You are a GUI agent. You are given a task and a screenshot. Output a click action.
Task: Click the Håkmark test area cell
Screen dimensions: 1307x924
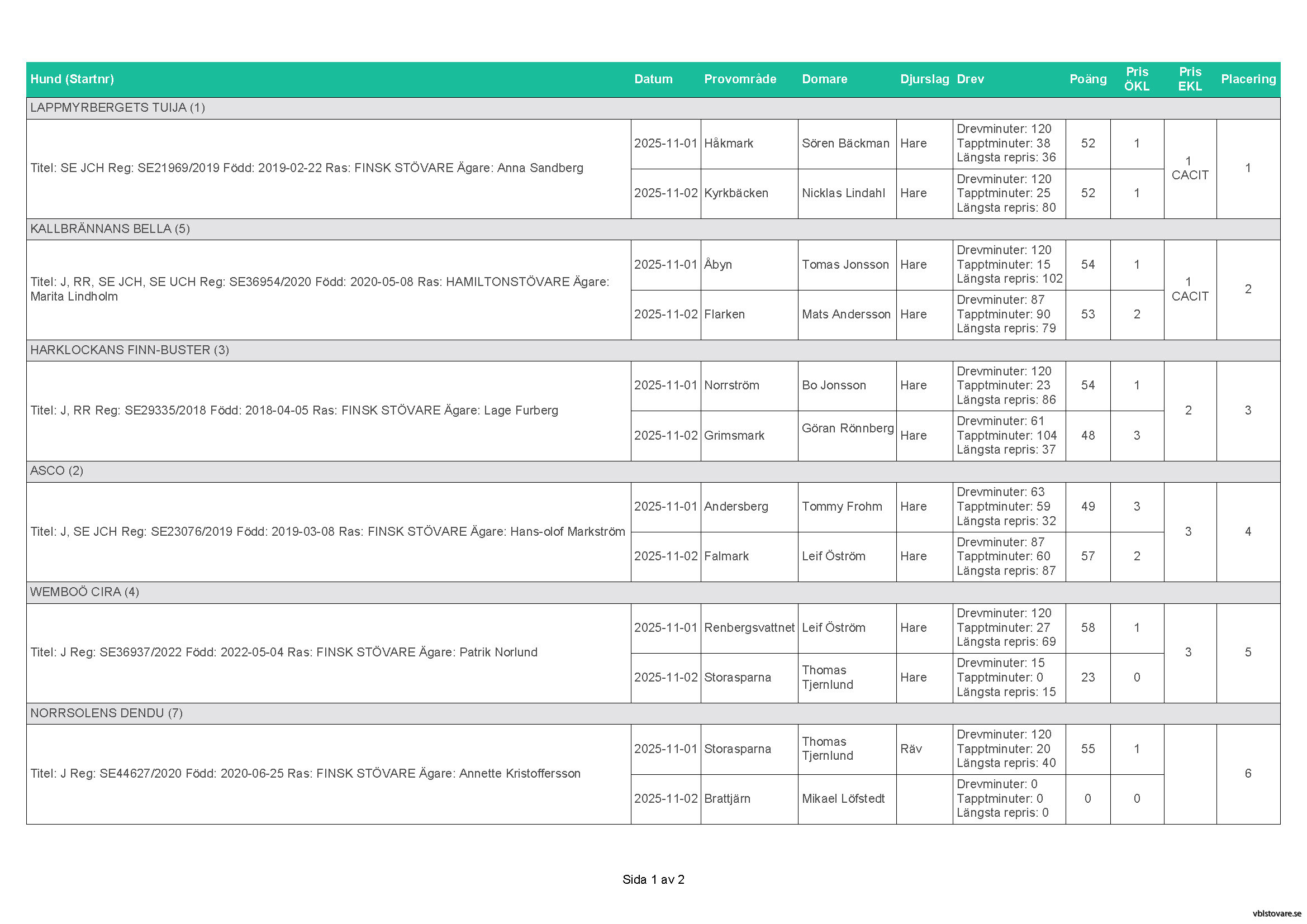pyautogui.click(x=728, y=144)
